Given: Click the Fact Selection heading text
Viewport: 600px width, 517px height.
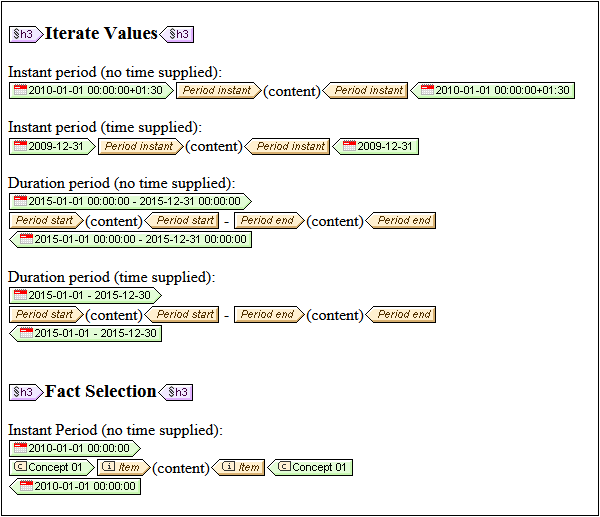Looking at the screenshot, I should tap(100, 391).
